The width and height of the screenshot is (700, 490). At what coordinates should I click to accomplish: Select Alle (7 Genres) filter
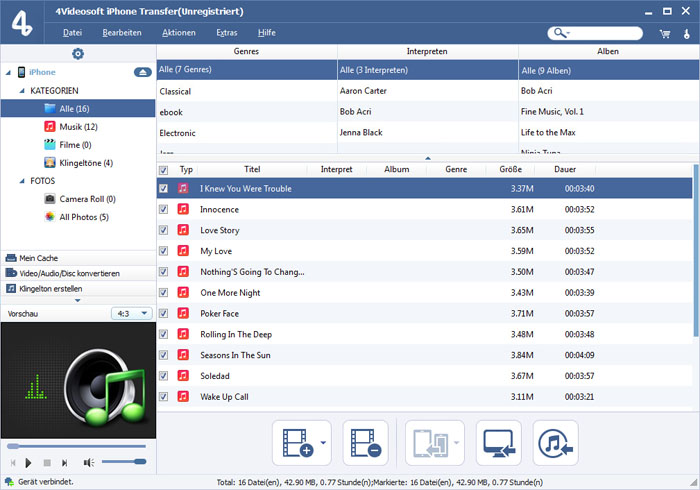247,70
